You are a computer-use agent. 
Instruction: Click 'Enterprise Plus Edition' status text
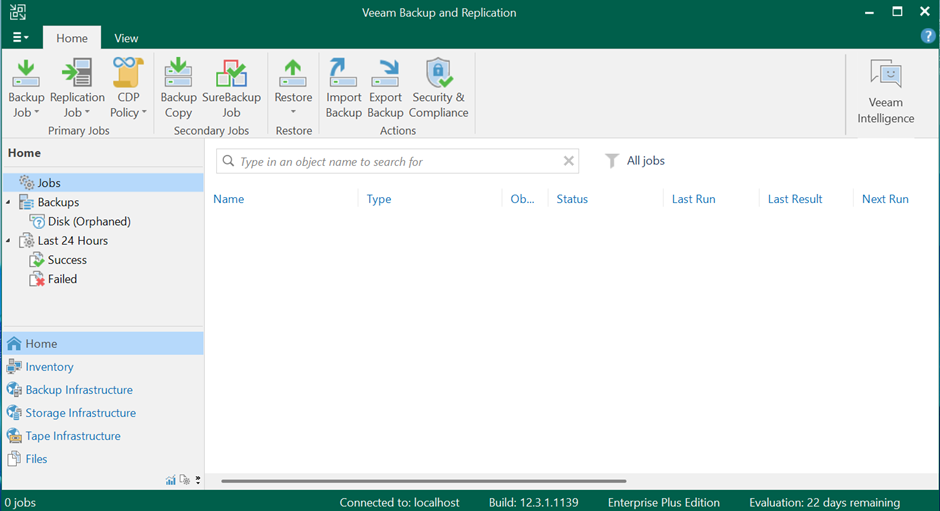664,503
